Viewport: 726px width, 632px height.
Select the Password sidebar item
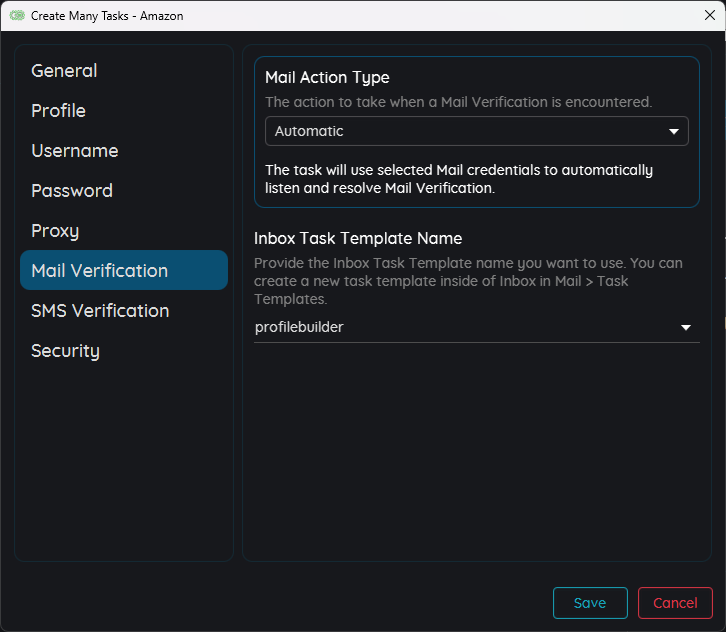coord(71,191)
